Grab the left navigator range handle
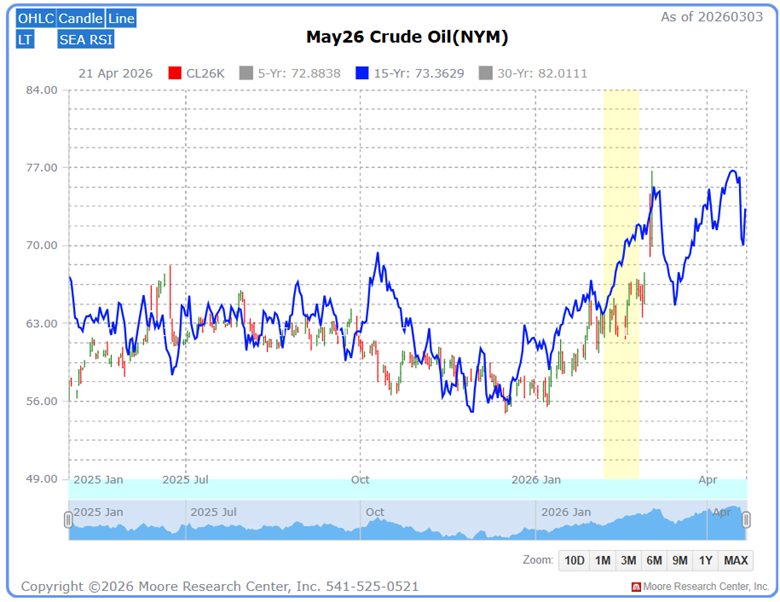Viewport: 780px width, 602px height. click(x=68, y=520)
